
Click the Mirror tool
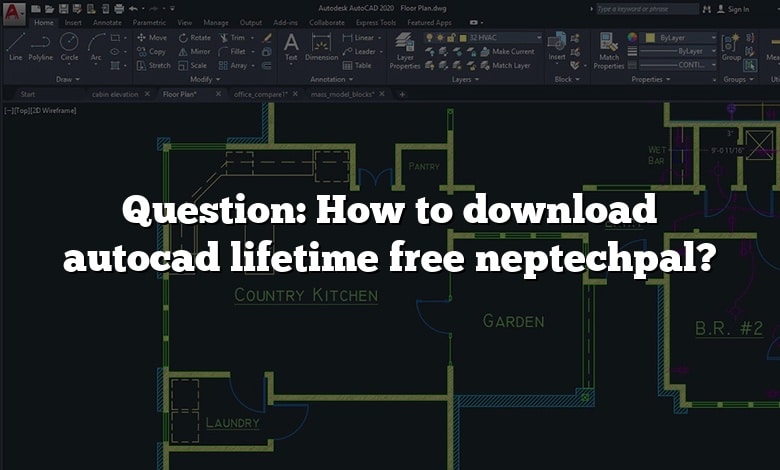(195, 51)
